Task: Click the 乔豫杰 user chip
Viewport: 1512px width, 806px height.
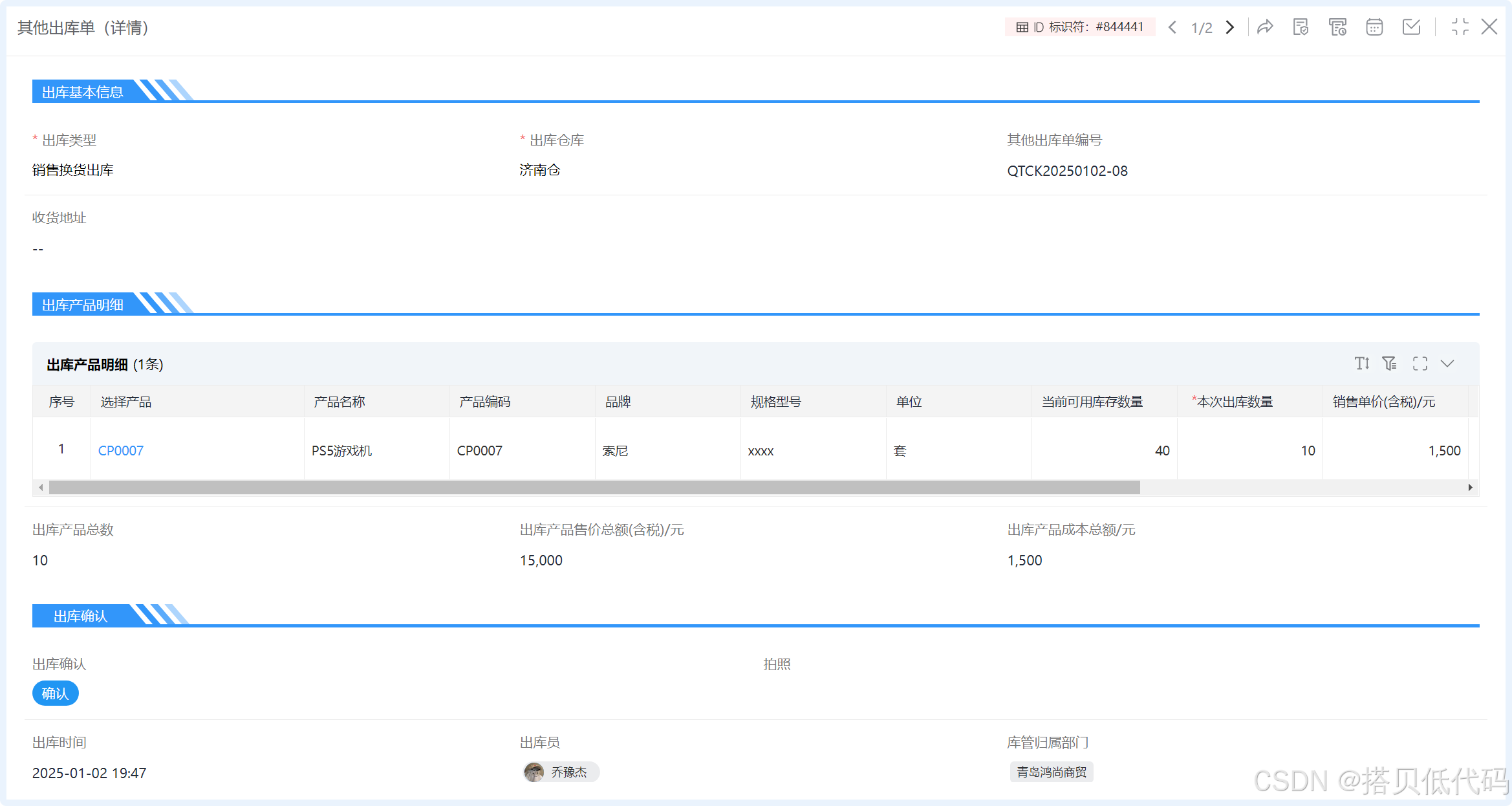Action: coord(561,772)
